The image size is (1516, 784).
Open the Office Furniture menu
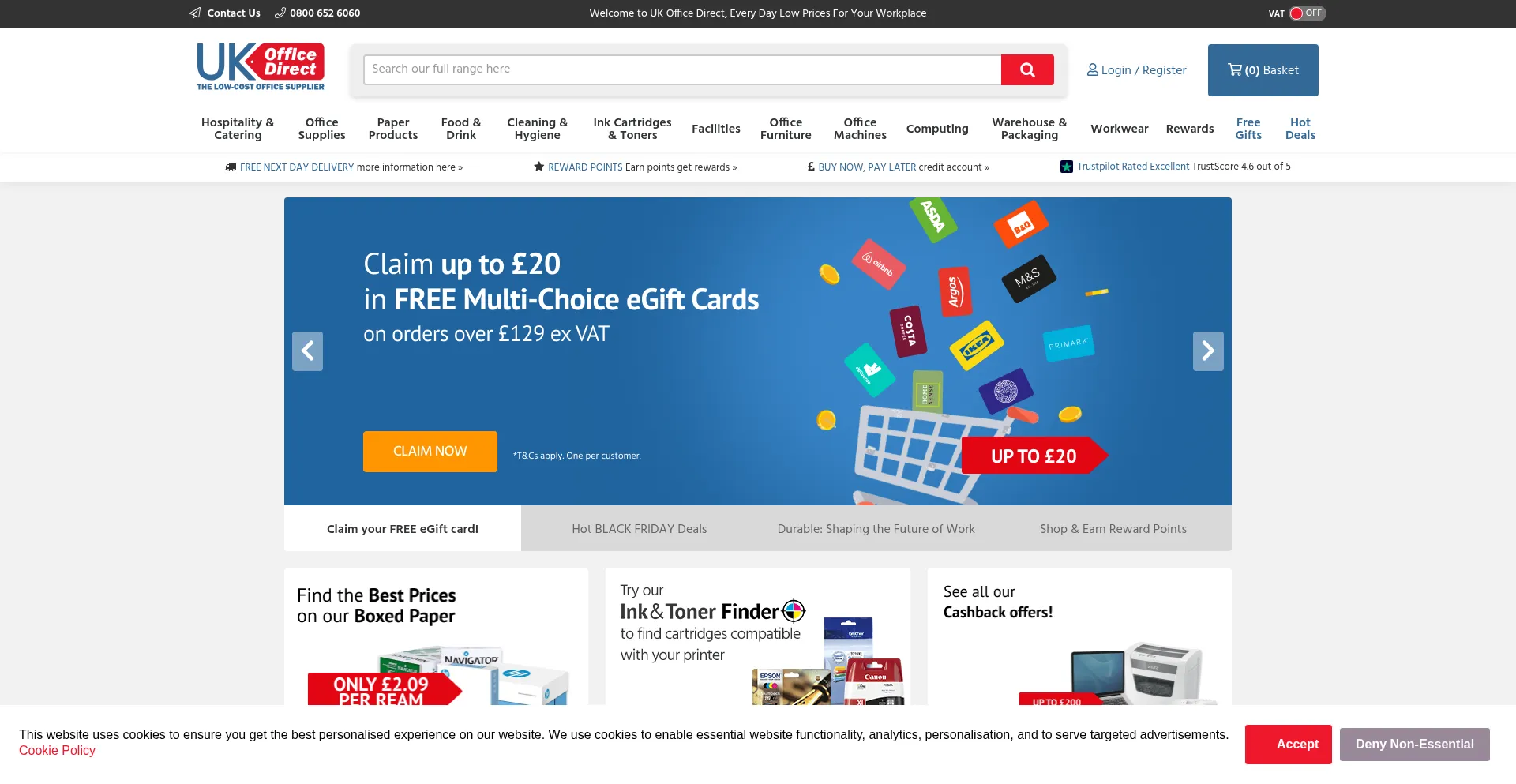click(786, 129)
